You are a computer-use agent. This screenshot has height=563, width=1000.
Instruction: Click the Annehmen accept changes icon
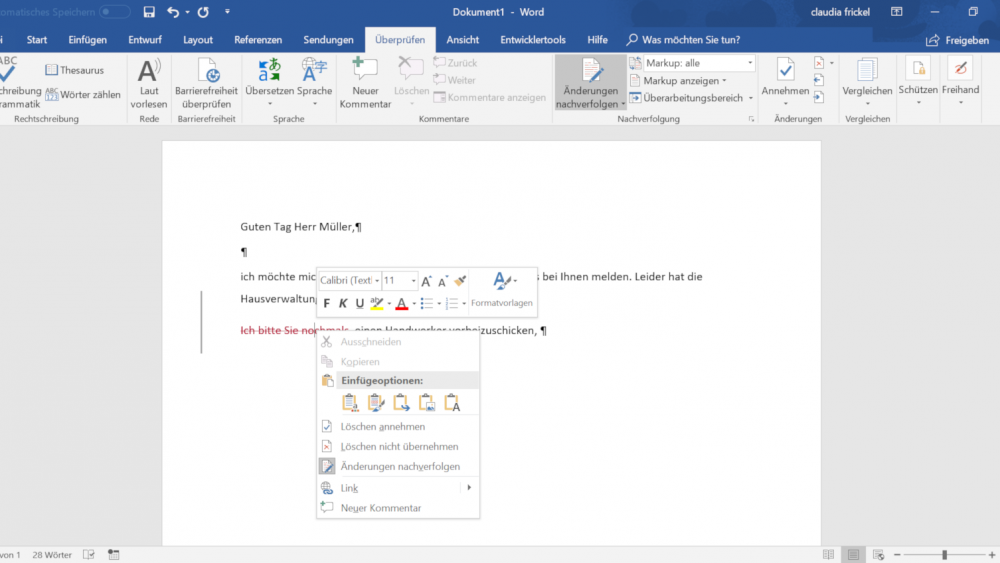point(786,70)
